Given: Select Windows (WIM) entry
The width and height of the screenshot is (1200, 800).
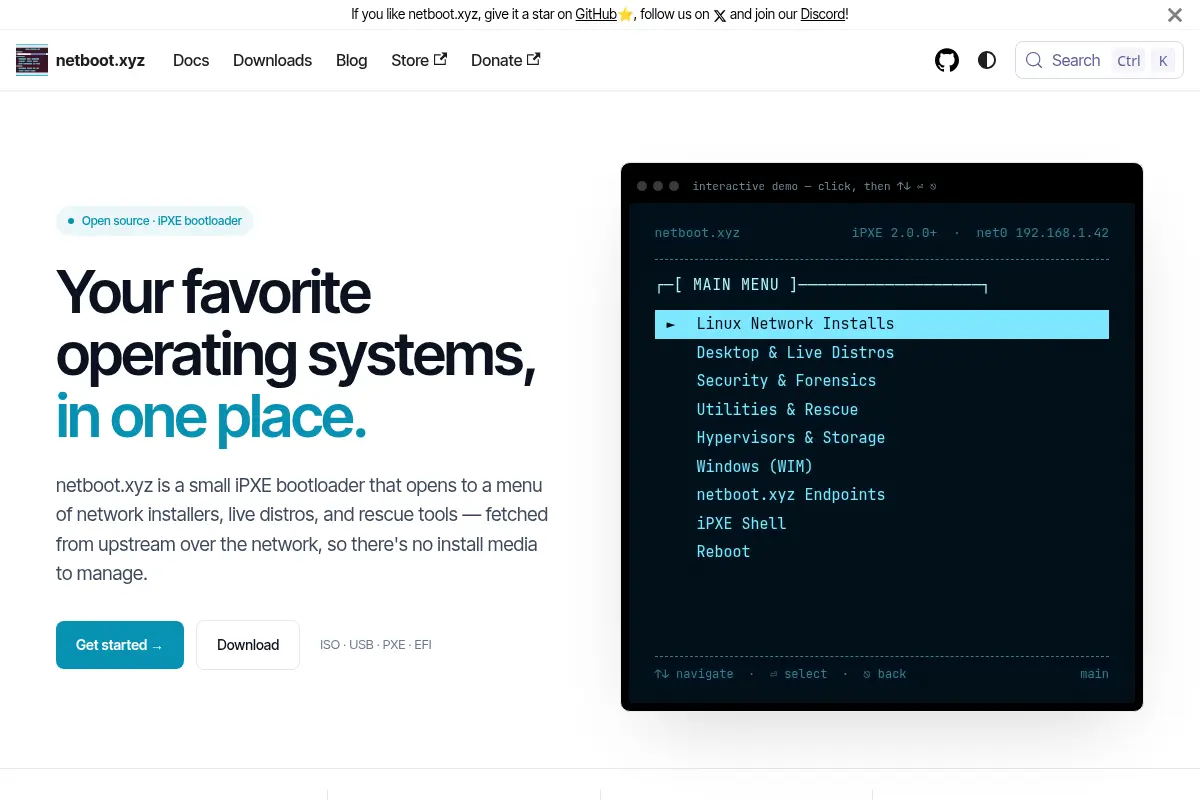Looking at the screenshot, I should pos(754,466).
